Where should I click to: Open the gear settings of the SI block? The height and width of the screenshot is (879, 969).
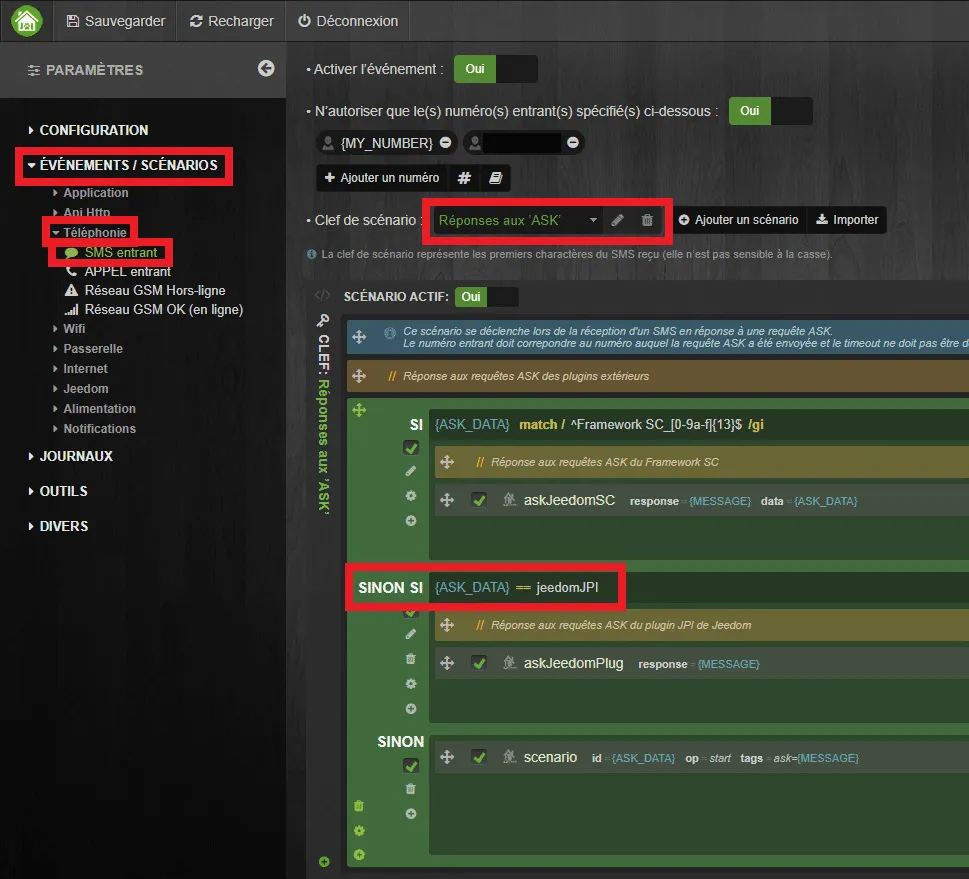pos(410,496)
